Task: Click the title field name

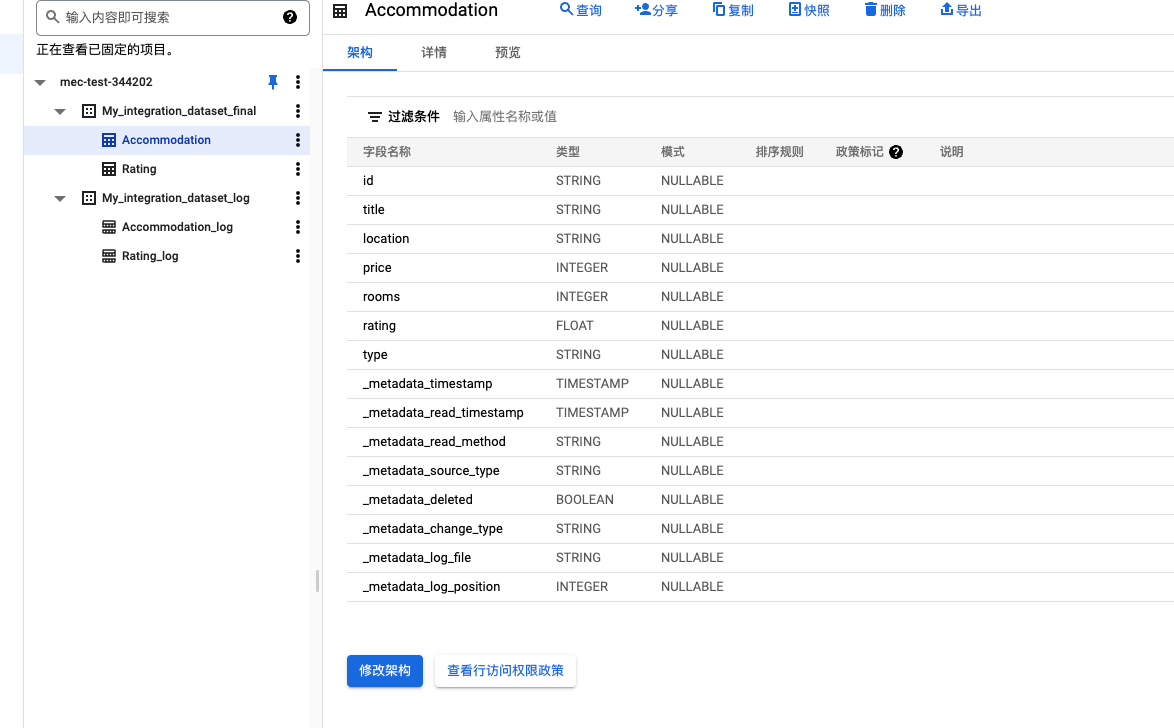Action: tap(374, 210)
